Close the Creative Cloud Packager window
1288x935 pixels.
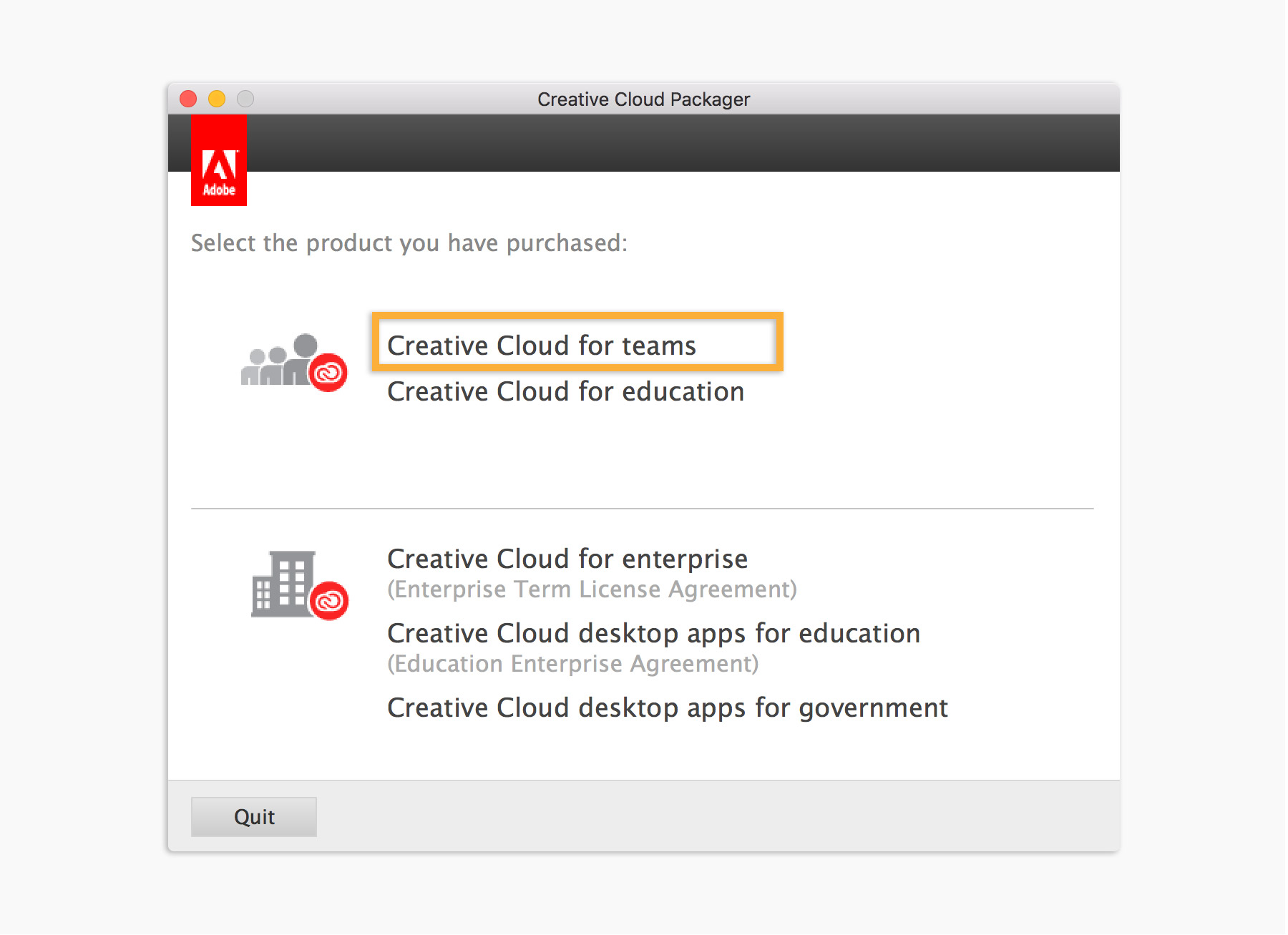tap(188, 99)
